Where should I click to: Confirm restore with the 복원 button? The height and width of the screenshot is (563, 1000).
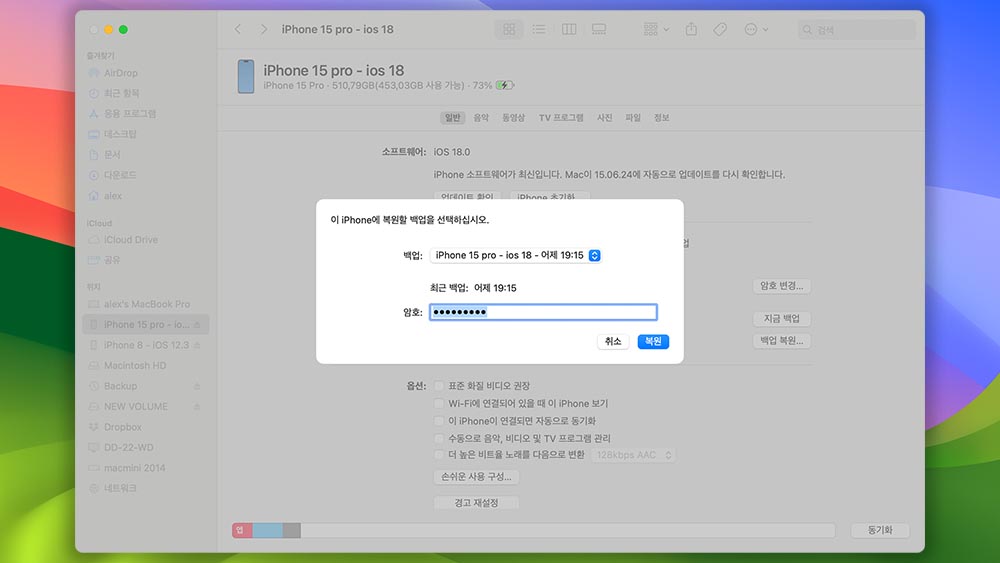coord(653,341)
